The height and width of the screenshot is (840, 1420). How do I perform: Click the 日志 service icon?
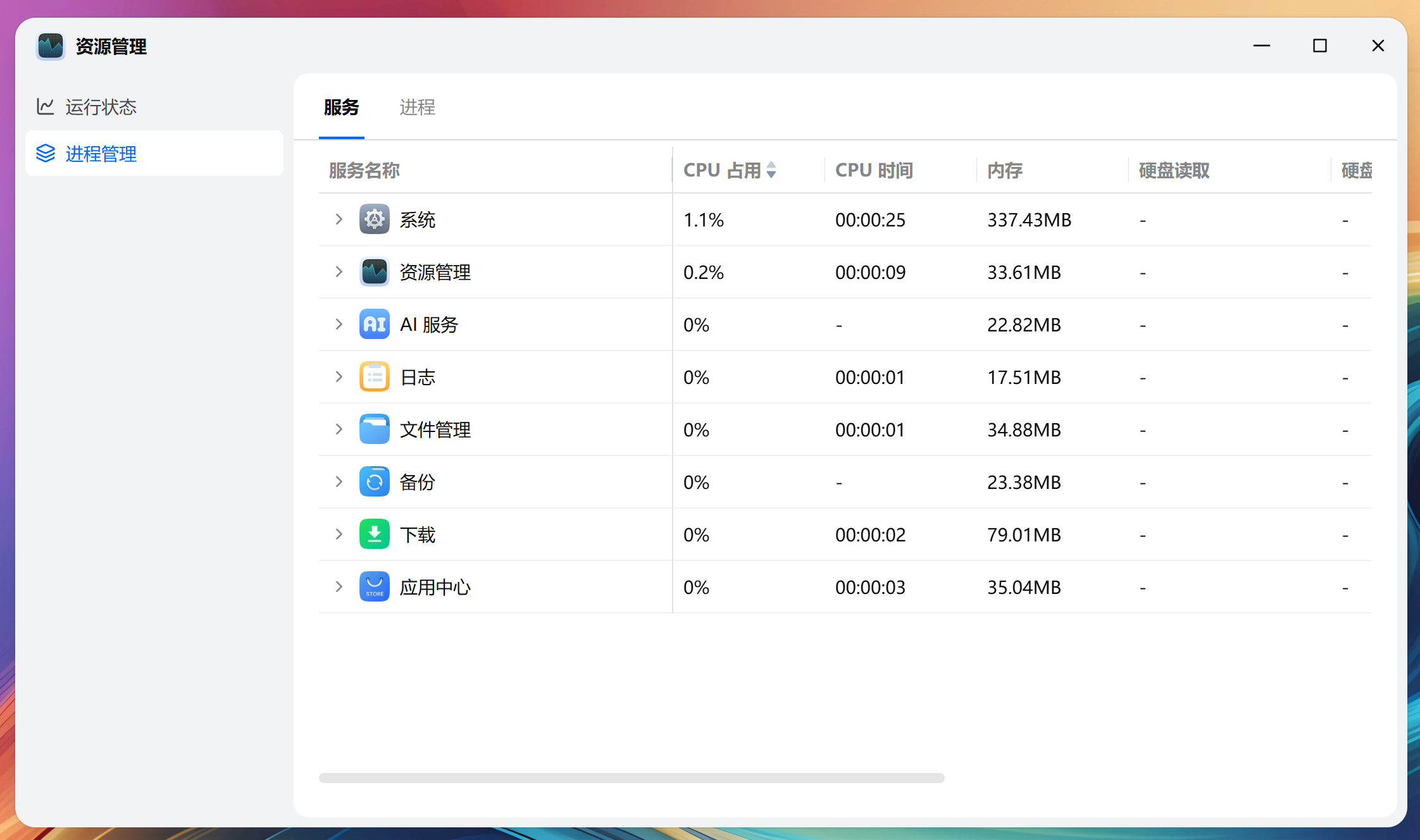pos(374,376)
